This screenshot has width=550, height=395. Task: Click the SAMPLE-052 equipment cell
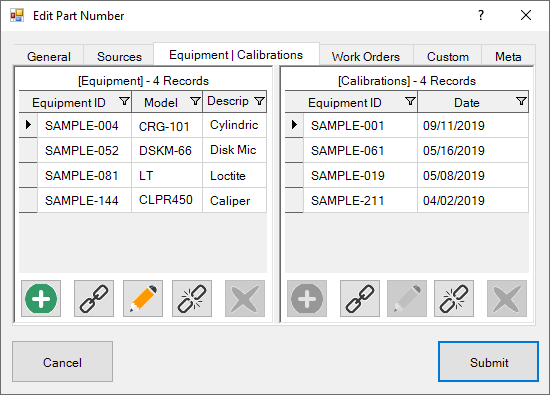(x=85, y=150)
